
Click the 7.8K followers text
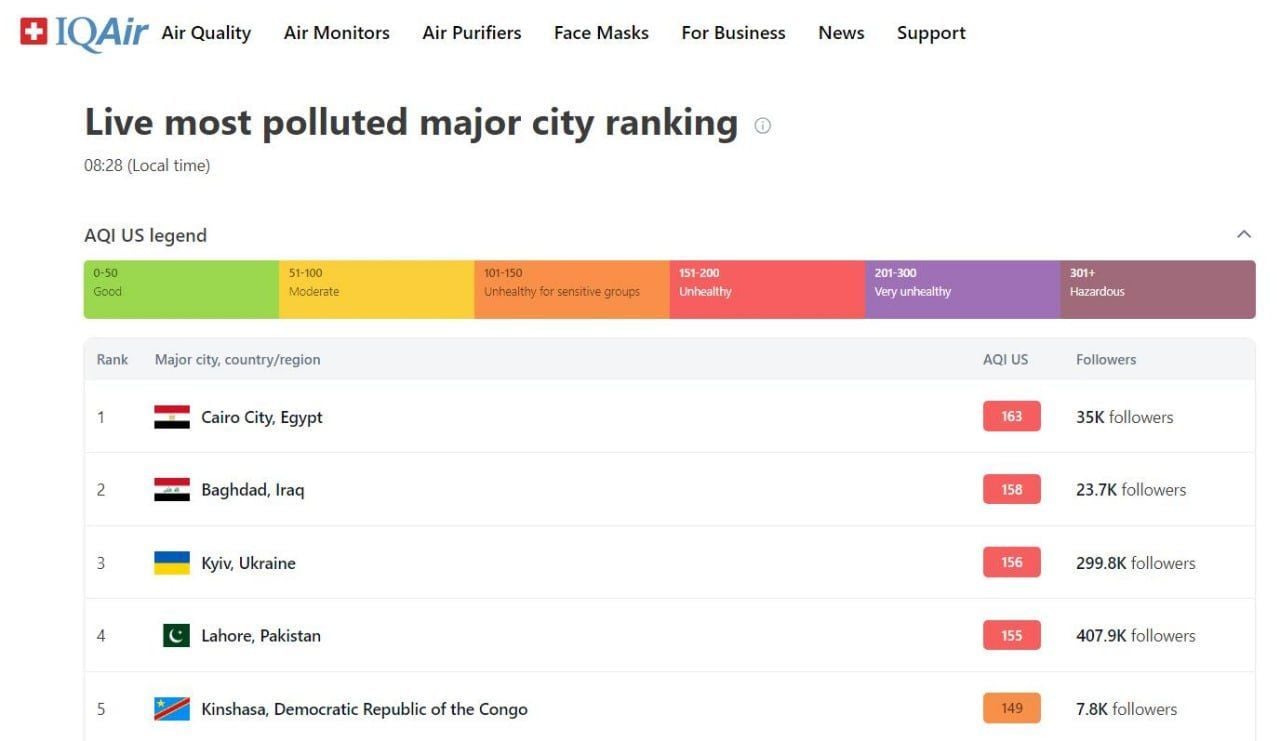(1127, 709)
